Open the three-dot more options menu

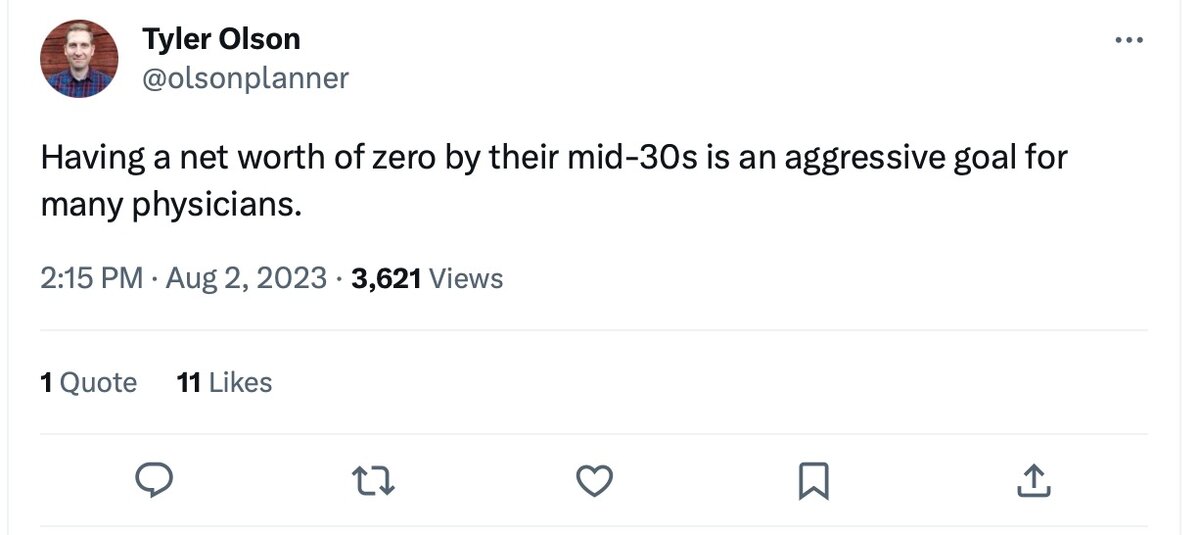coord(1128,40)
